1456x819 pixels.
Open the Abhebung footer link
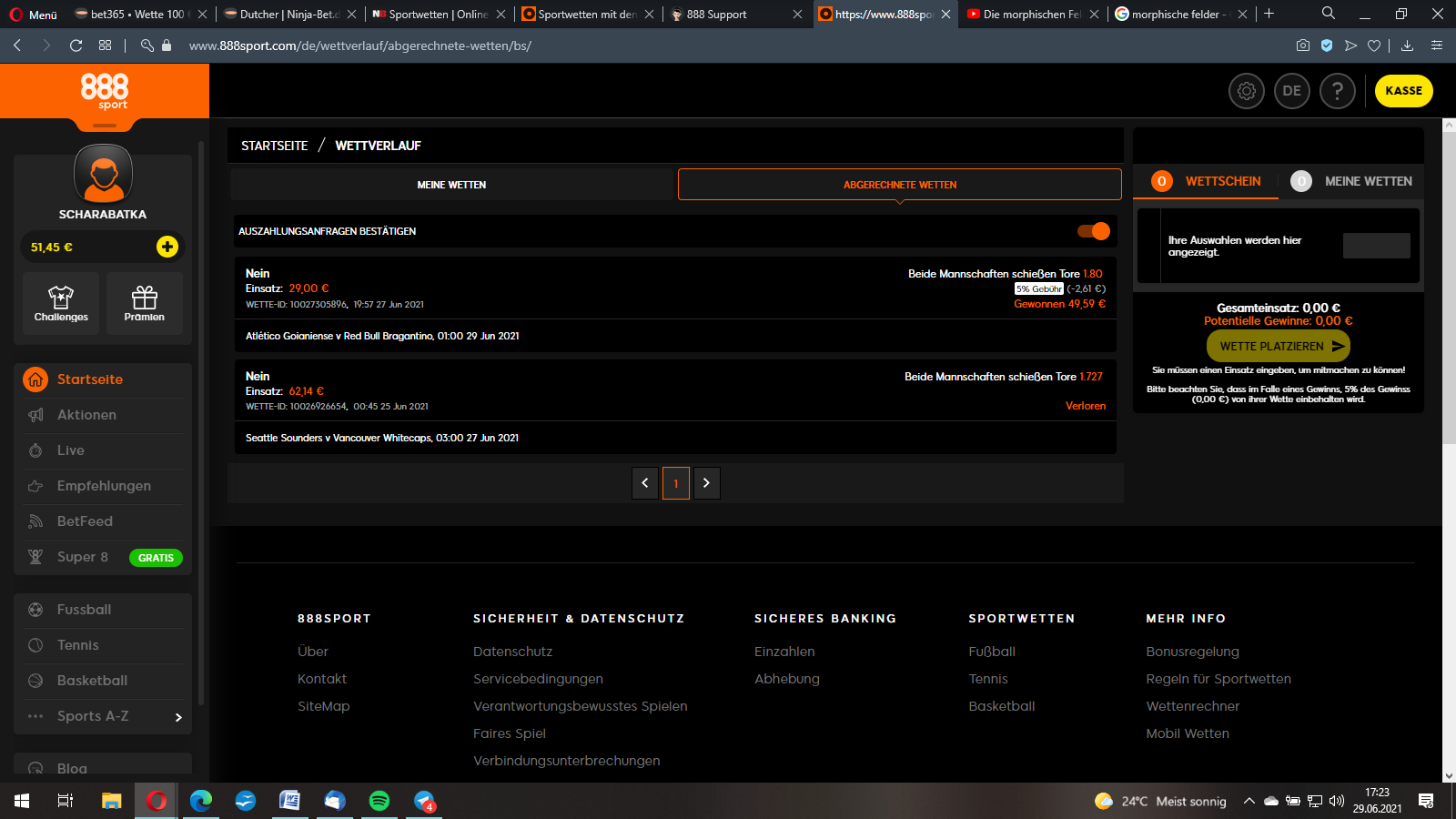point(787,679)
